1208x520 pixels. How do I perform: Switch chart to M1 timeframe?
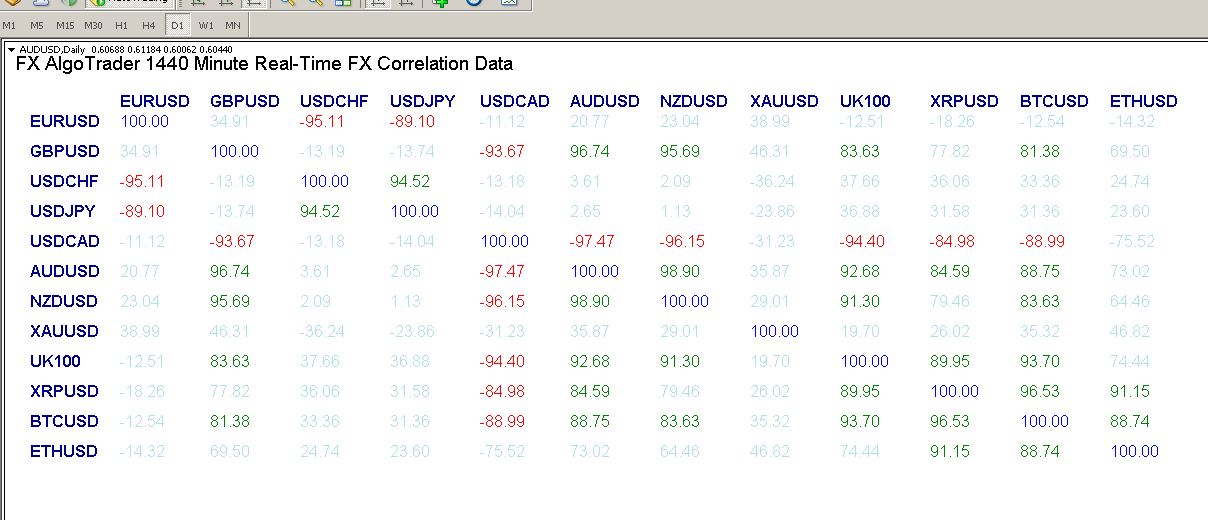(9, 24)
